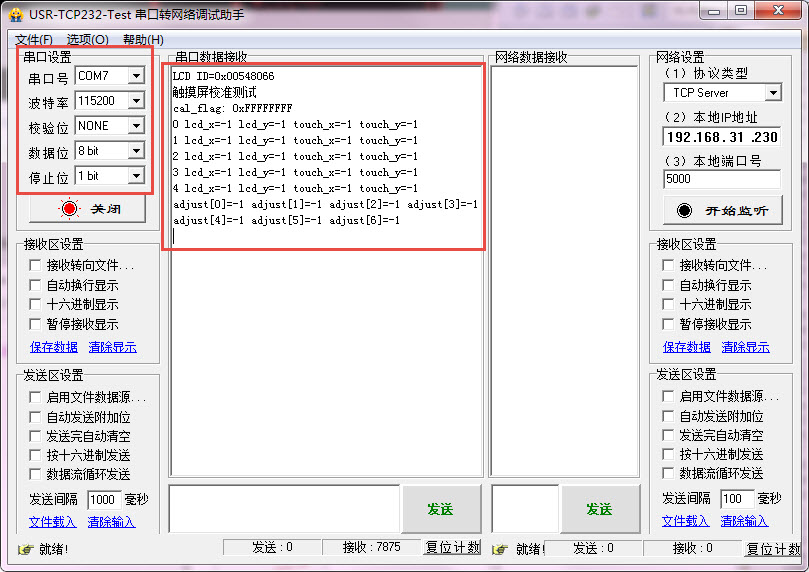The width and height of the screenshot is (809, 572).
Task: Click the black listening status indicator icon
Action: tap(684, 210)
